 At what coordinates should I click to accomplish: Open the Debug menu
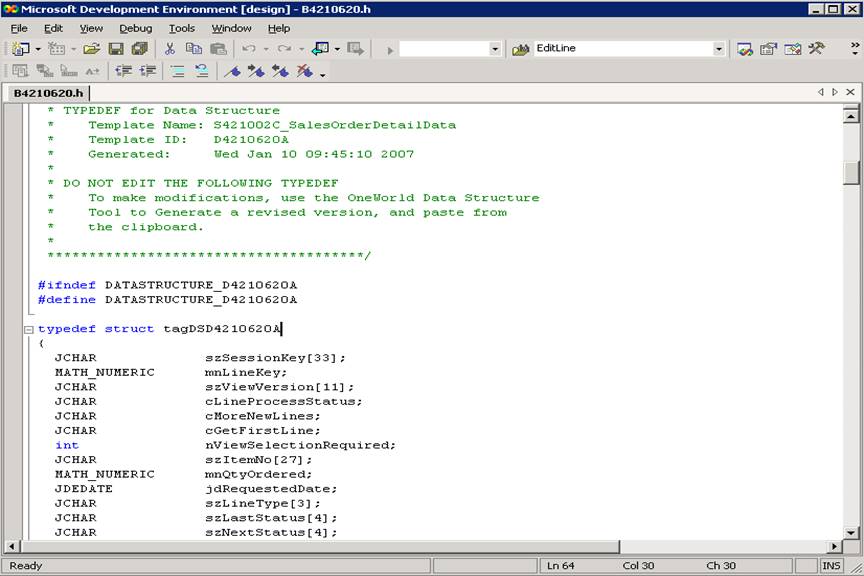(x=136, y=28)
